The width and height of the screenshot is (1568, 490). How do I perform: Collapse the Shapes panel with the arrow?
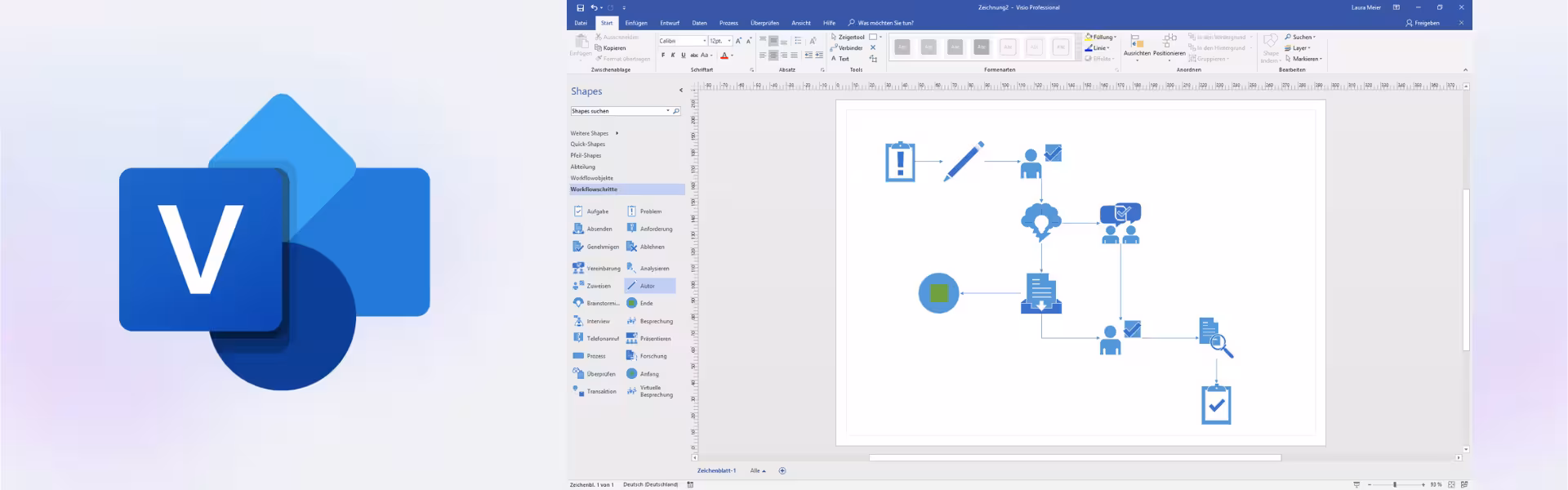[681, 91]
